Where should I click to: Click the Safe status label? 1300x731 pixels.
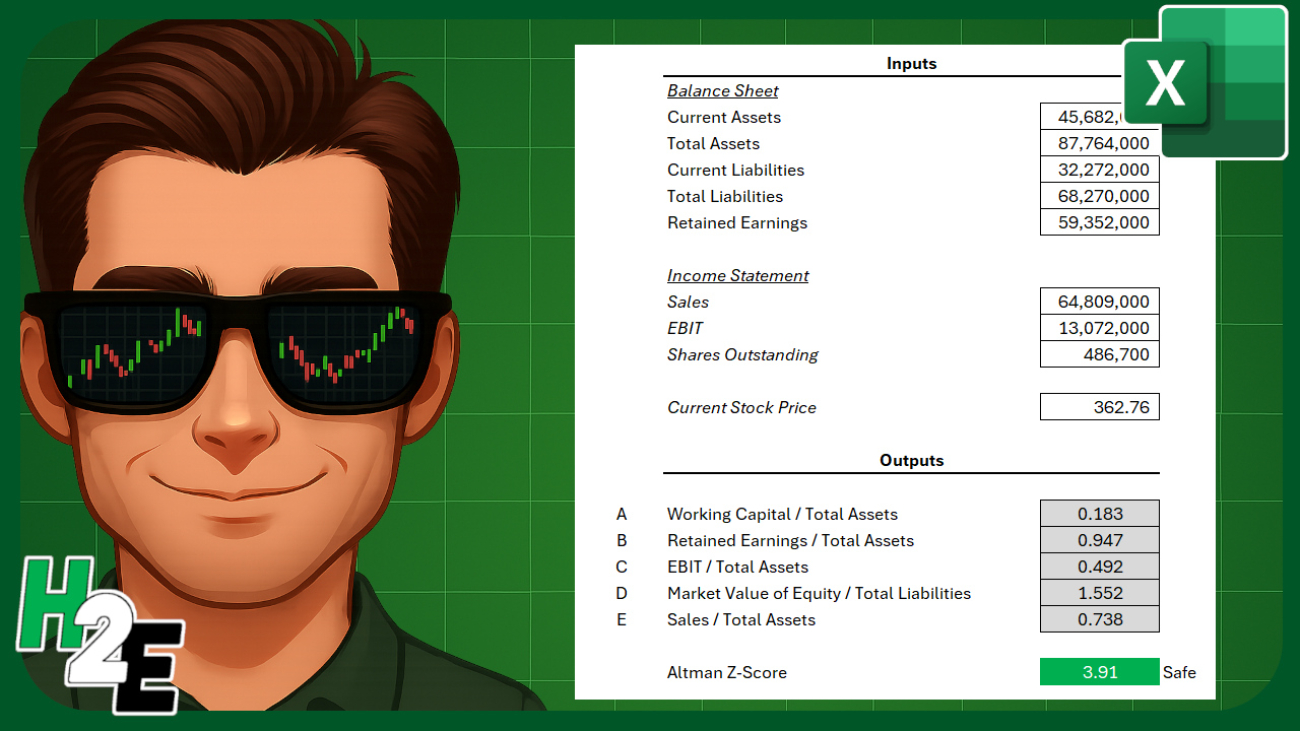tap(1179, 672)
